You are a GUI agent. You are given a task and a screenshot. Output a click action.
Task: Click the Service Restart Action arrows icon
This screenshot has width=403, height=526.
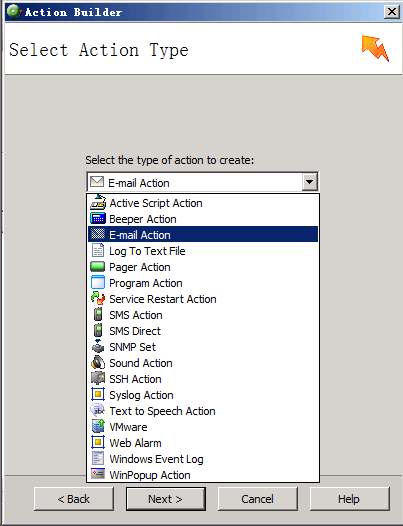tap(98, 298)
